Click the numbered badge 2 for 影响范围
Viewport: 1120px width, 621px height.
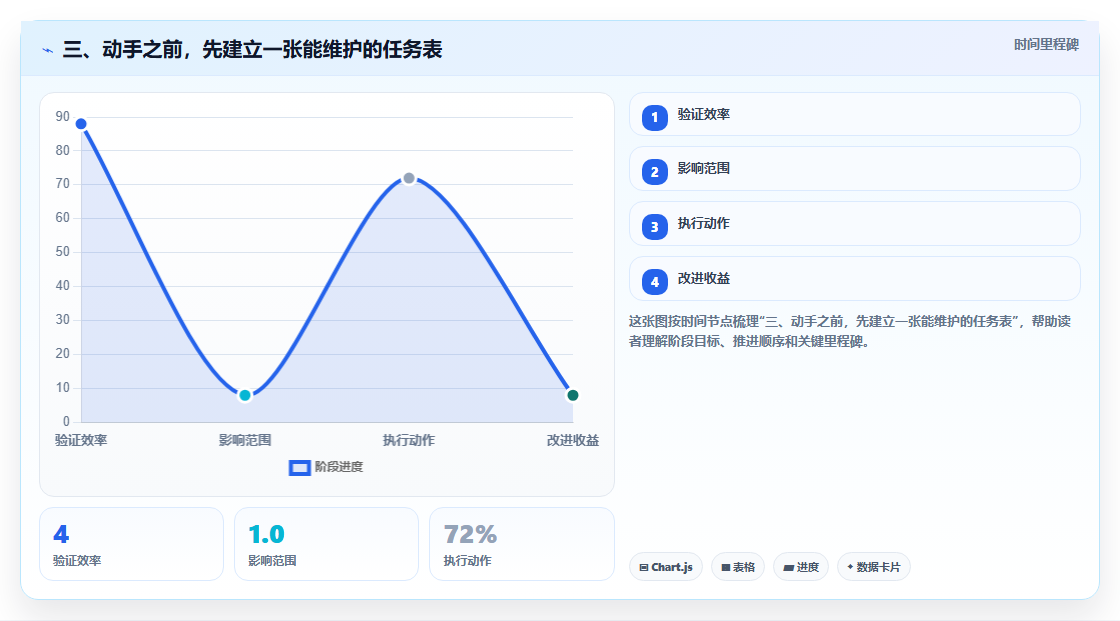pyautogui.click(x=654, y=172)
